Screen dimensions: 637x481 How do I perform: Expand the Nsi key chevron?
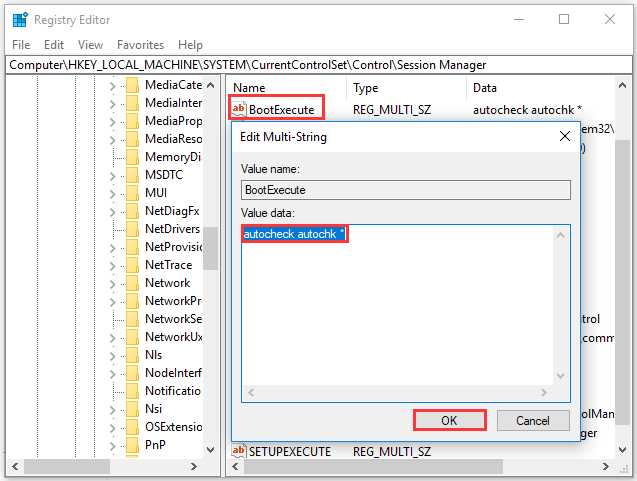pos(113,410)
